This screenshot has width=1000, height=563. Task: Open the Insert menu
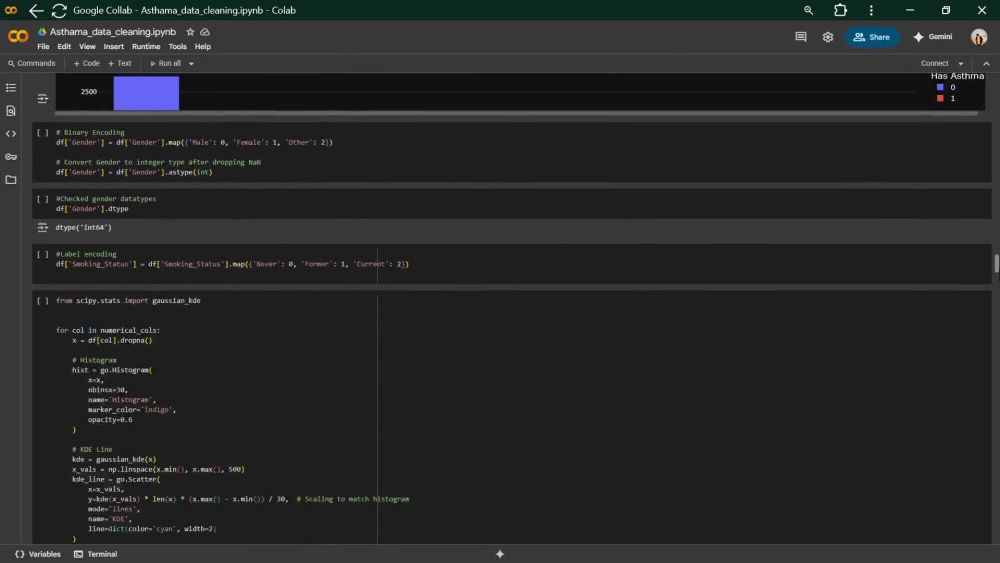[114, 47]
